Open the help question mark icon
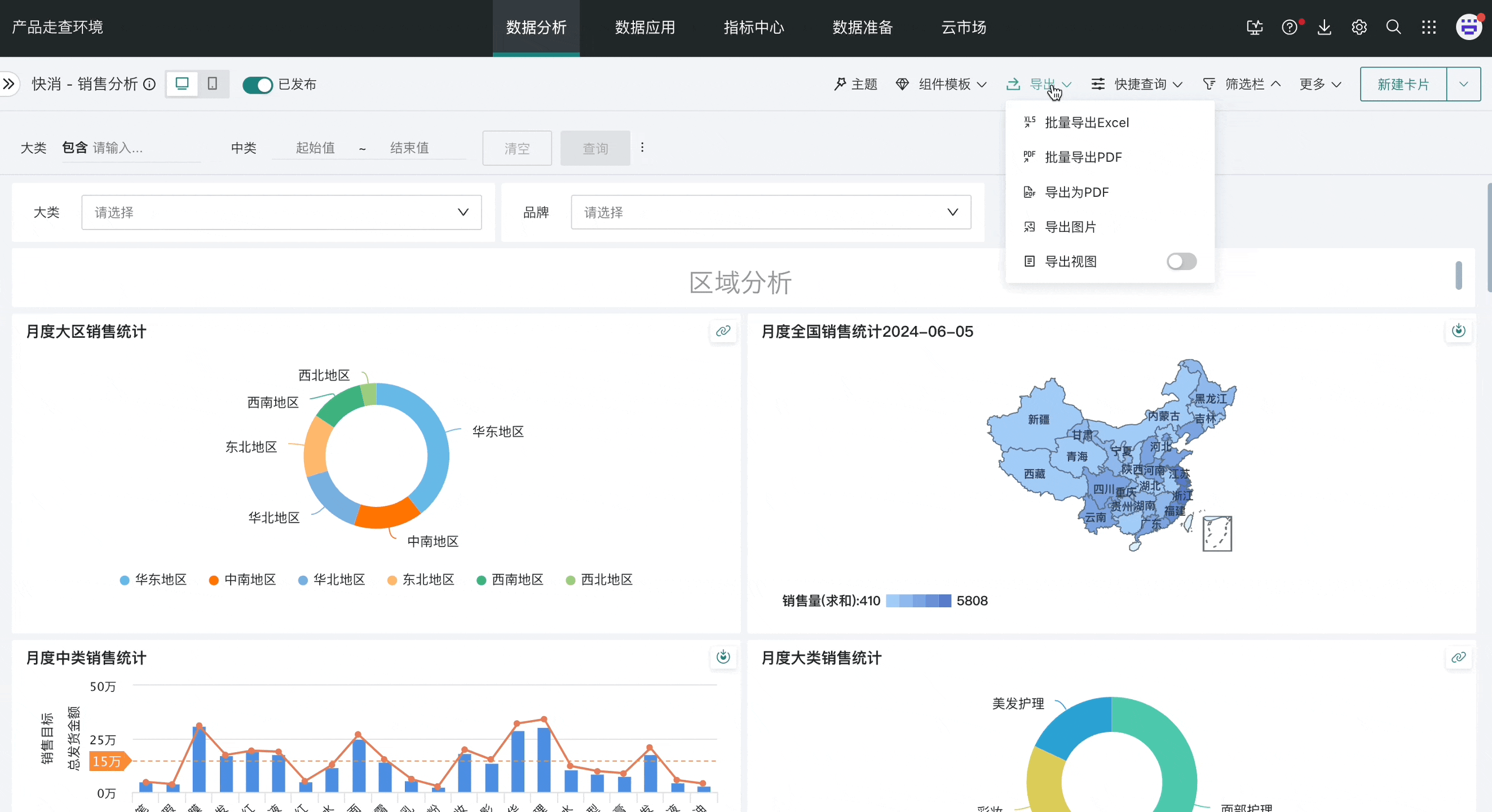The image size is (1492, 812). click(x=1289, y=27)
